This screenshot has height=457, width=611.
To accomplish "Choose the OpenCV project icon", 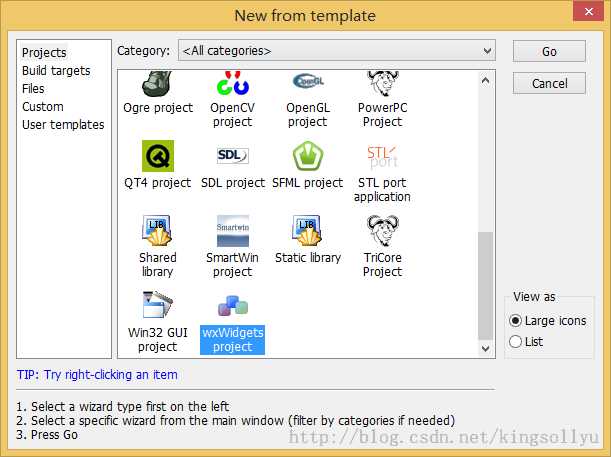I will 233,83.
